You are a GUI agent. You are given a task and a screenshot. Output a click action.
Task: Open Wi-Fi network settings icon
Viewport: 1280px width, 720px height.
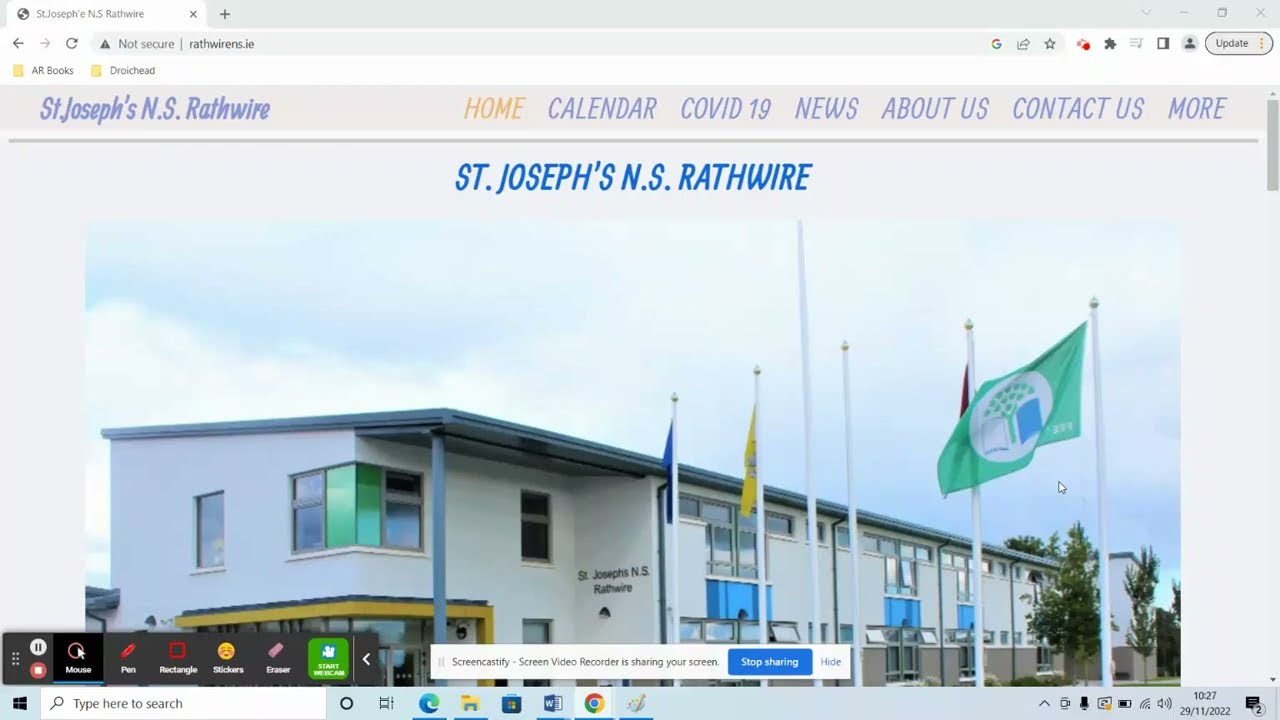pos(1145,704)
